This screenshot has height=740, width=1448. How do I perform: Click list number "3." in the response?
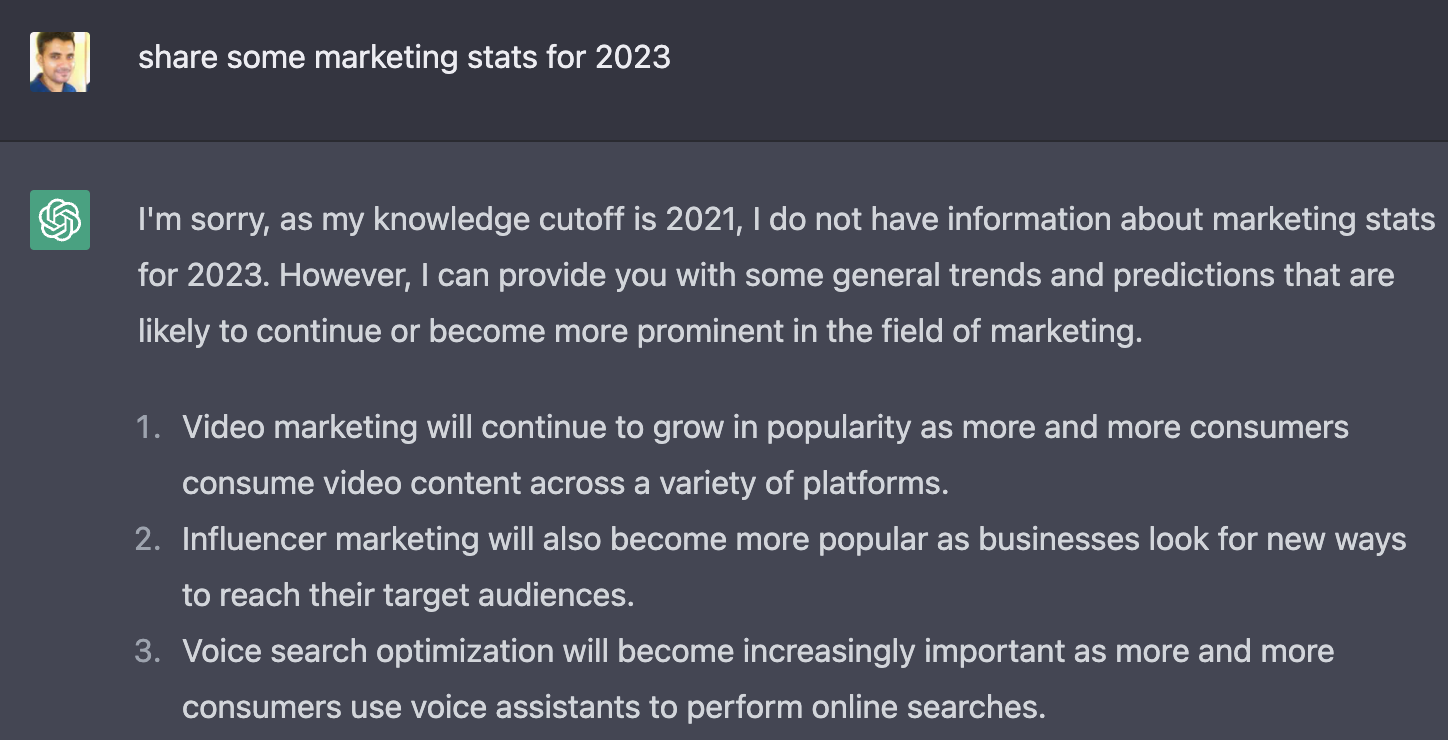[x=148, y=651]
